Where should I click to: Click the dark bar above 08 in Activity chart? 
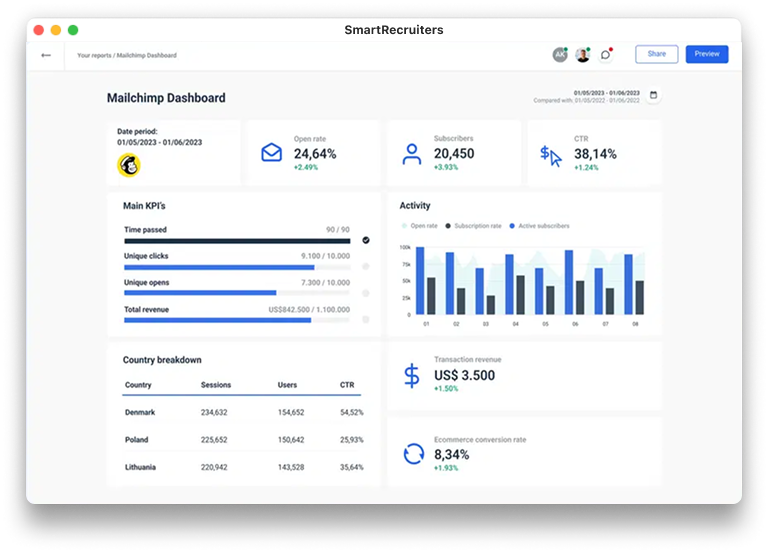click(640, 297)
